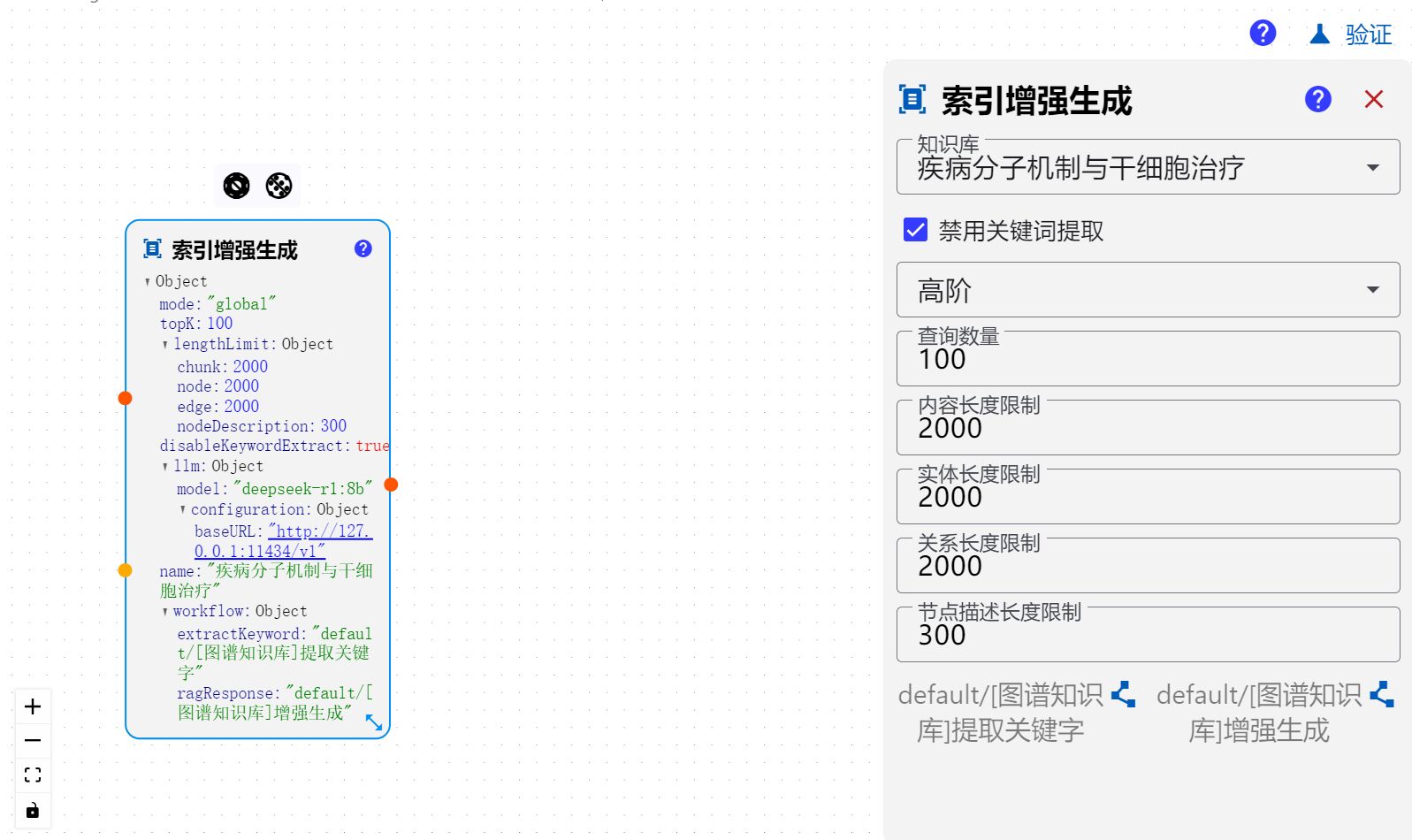The width and height of the screenshot is (1412, 840).
Task: Click the 节点描述长度限制 input field
Action: pos(1147,636)
